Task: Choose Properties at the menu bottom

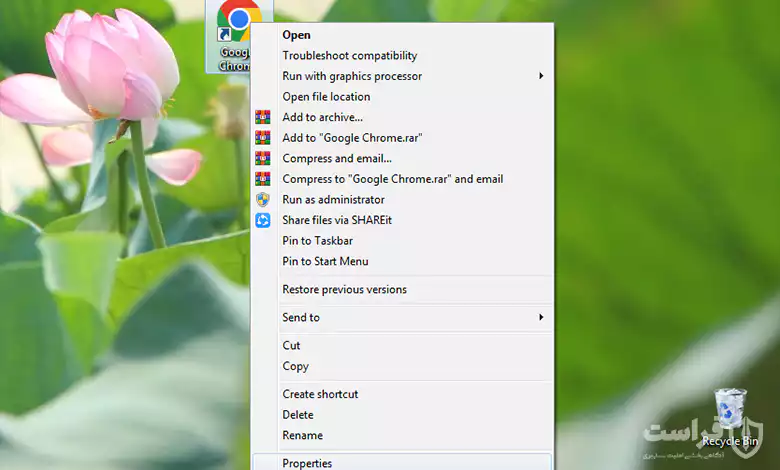Action: (402, 462)
